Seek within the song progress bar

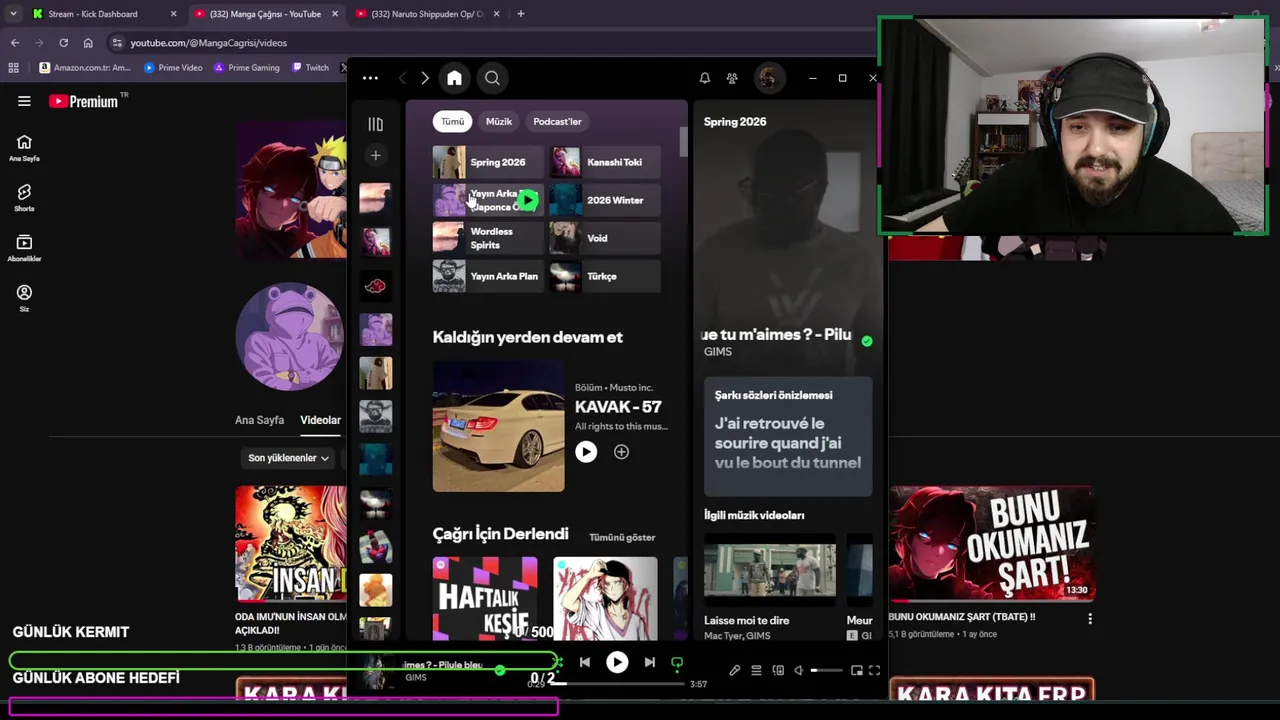(x=620, y=684)
